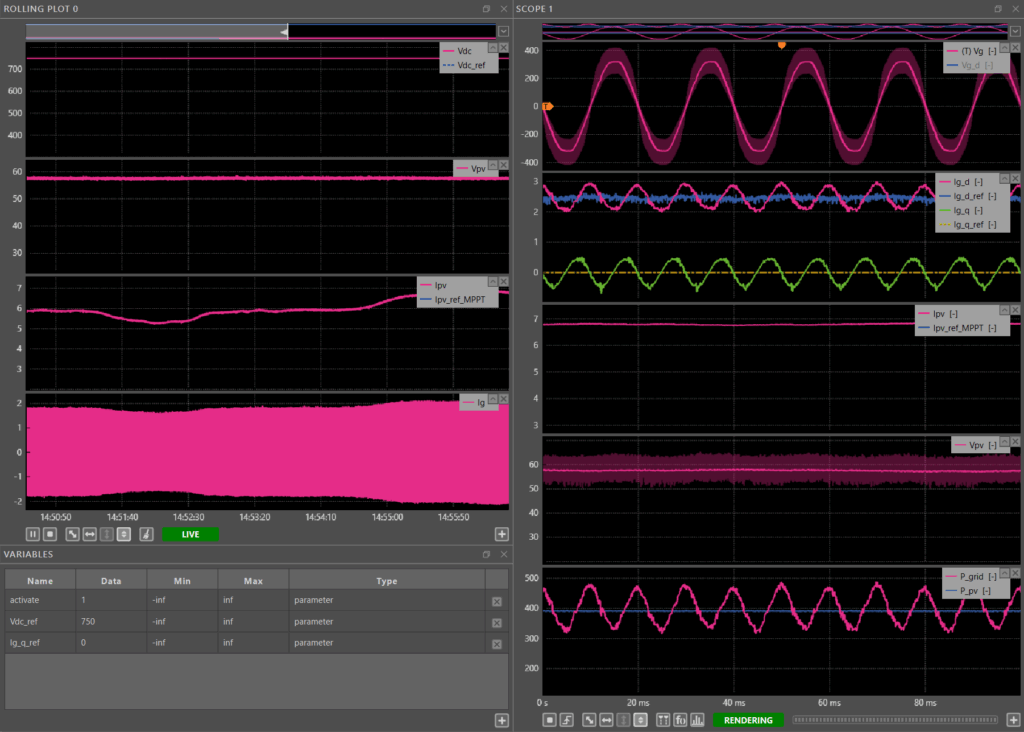Click the green LIVE status button
Viewport: 1024px width, 732px height.
(x=190, y=535)
